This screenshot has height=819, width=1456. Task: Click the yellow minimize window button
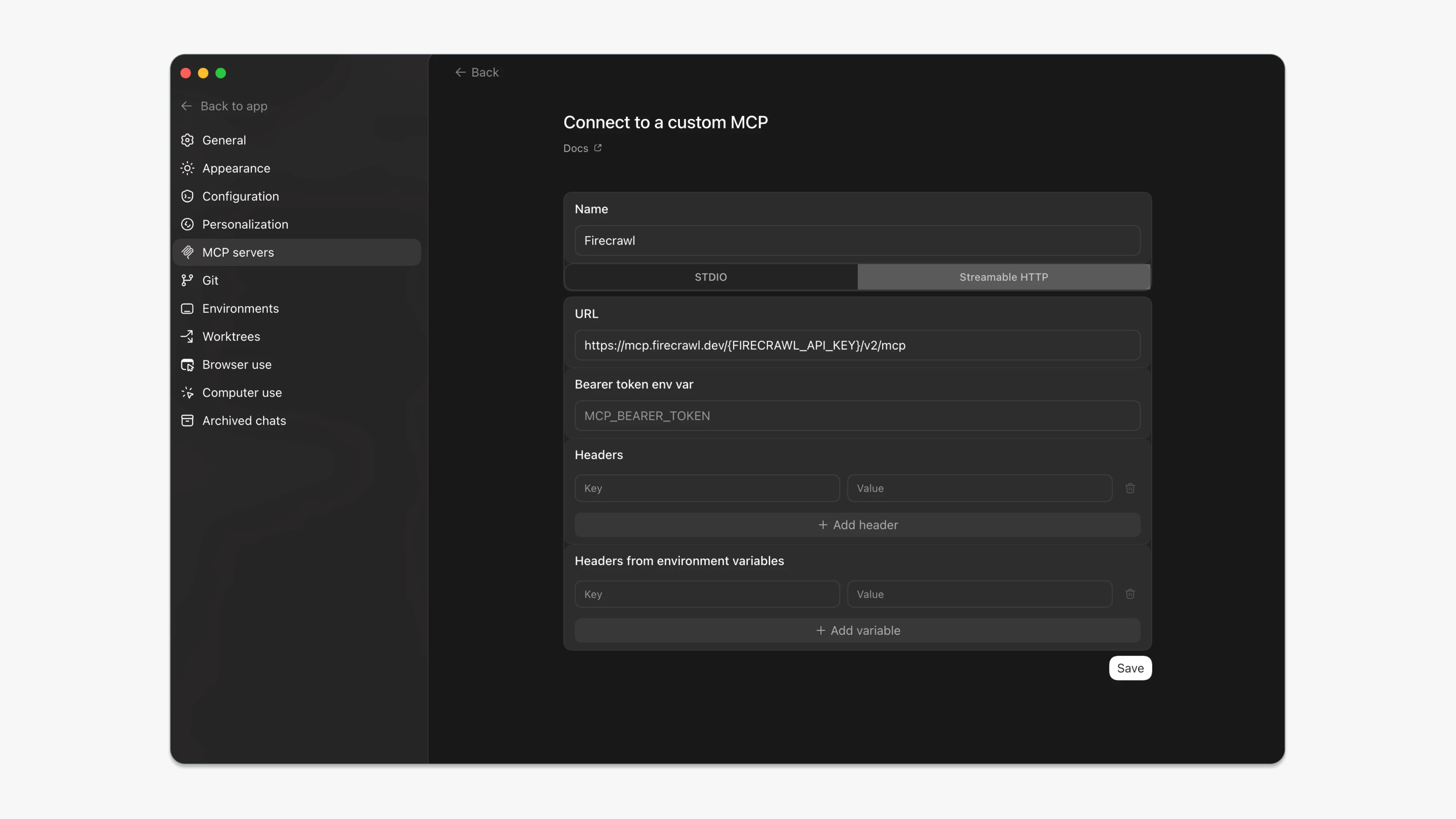coord(203,73)
